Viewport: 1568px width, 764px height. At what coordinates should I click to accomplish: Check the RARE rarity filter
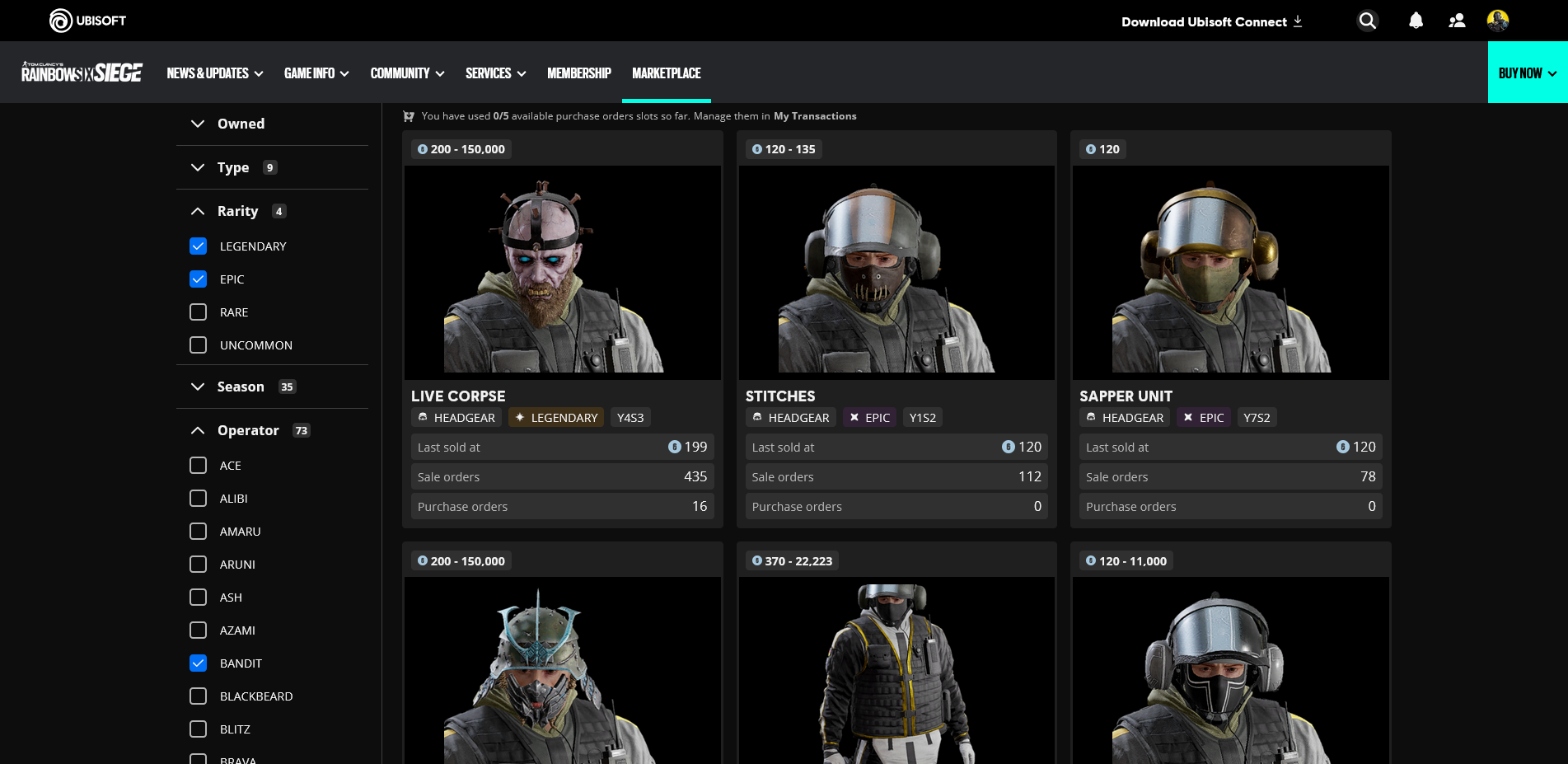(199, 312)
